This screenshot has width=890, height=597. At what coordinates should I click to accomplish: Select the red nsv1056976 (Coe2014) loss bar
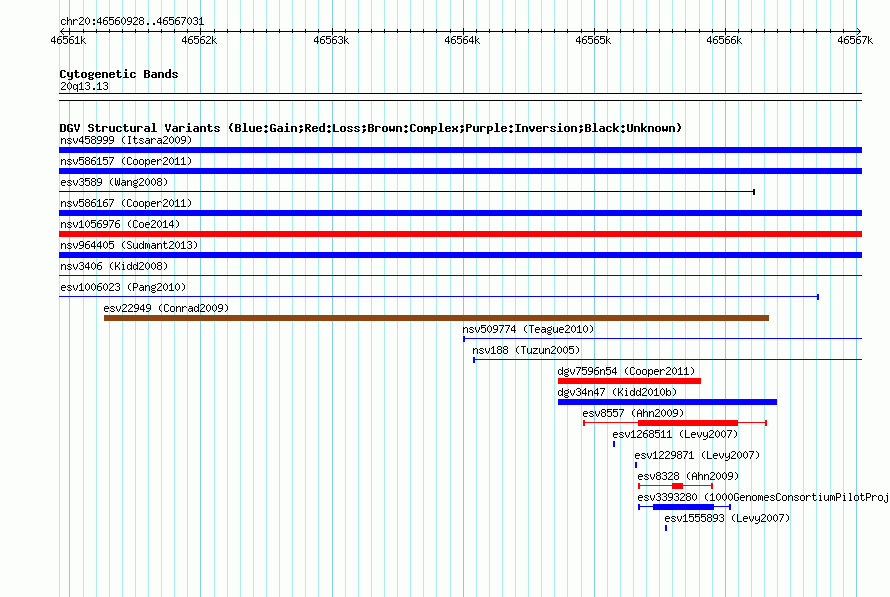click(x=460, y=234)
